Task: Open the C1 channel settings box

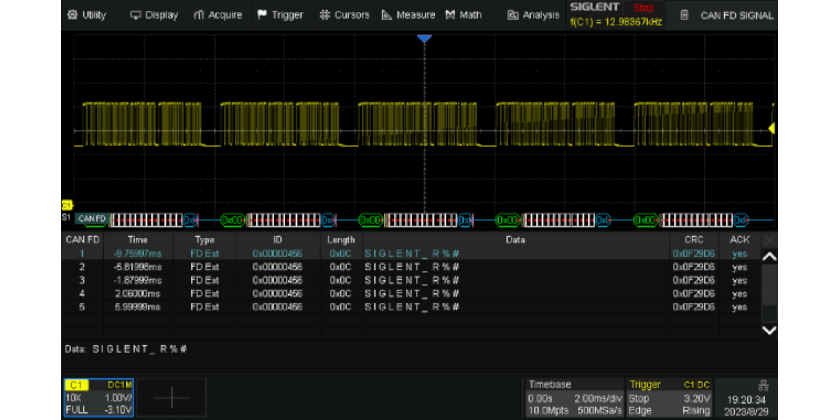Action: (x=98, y=397)
